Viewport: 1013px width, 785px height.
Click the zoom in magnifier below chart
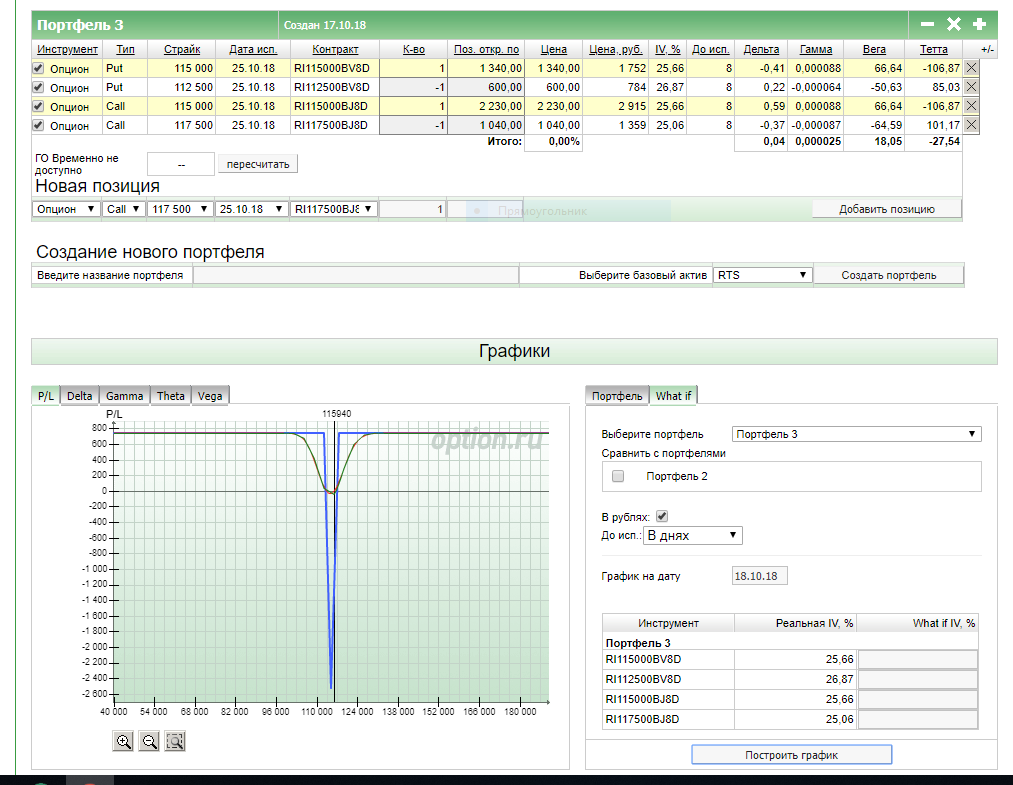(124, 741)
